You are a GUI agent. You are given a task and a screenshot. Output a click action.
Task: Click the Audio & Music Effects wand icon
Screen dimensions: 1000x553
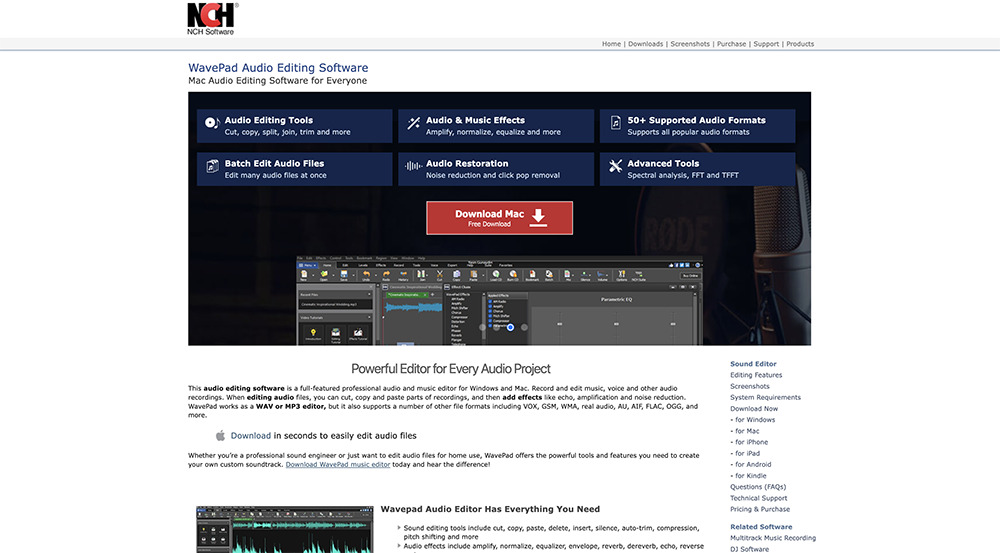pyautogui.click(x=412, y=124)
